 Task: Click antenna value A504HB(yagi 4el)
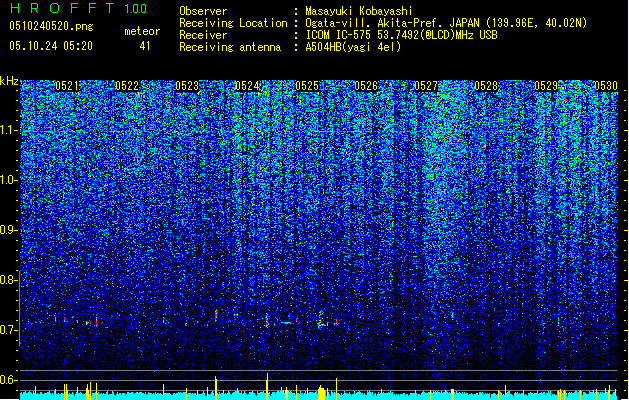(x=353, y=47)
